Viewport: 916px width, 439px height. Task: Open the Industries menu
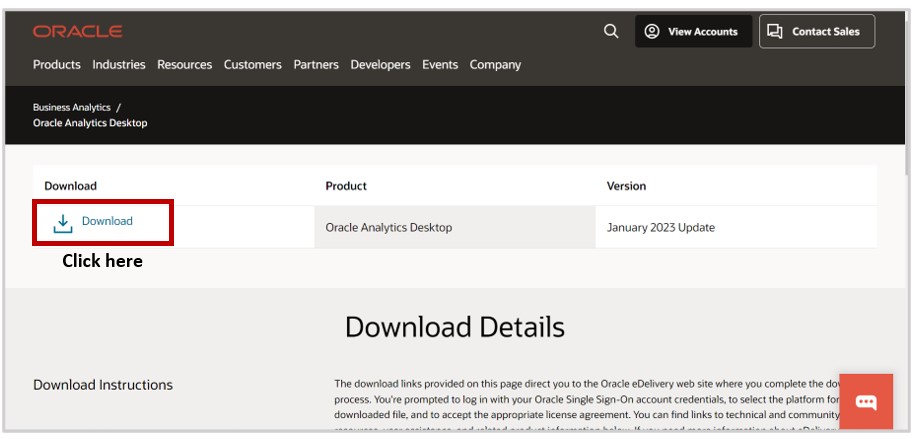(119, 65)
